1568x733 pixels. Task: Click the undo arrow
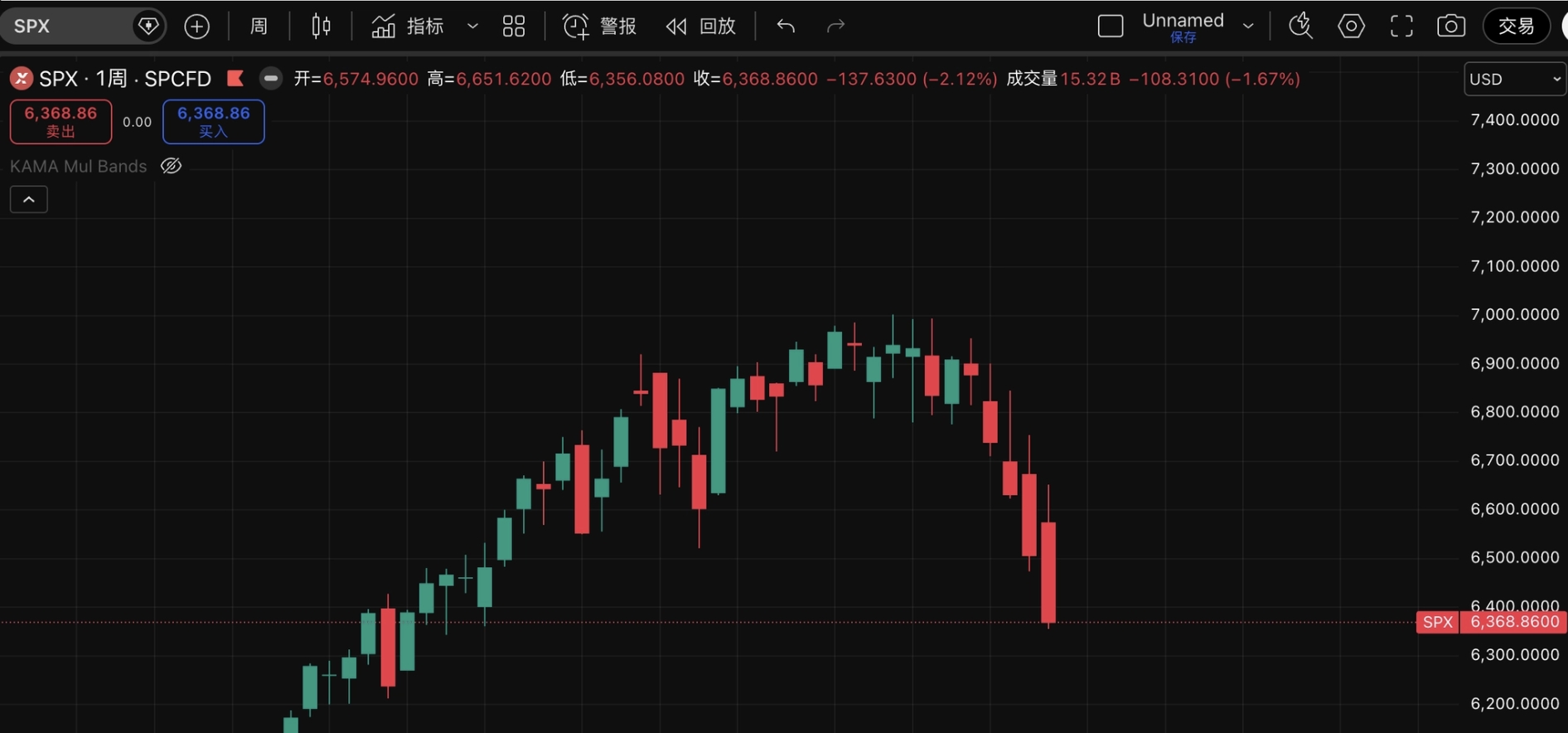point(786,27)
